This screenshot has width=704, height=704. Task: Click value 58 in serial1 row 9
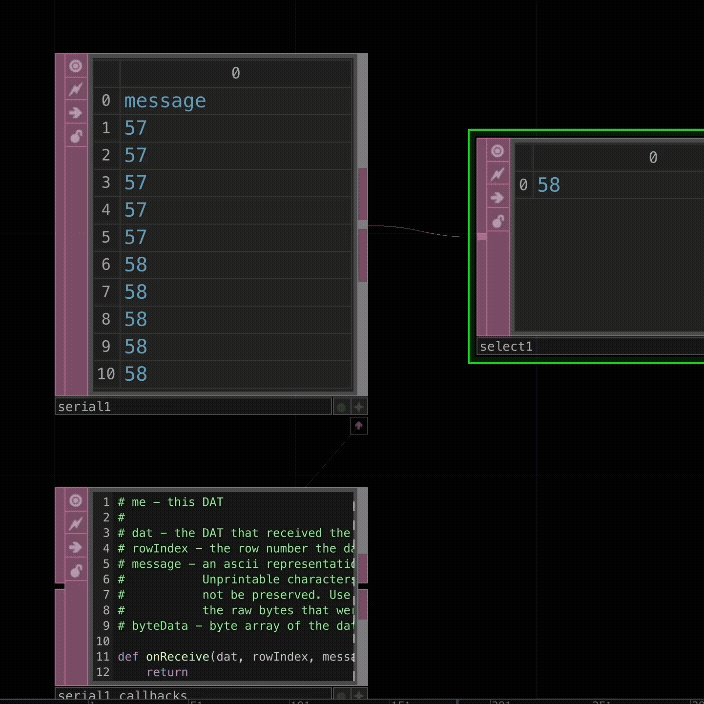[x=236, y=347]
